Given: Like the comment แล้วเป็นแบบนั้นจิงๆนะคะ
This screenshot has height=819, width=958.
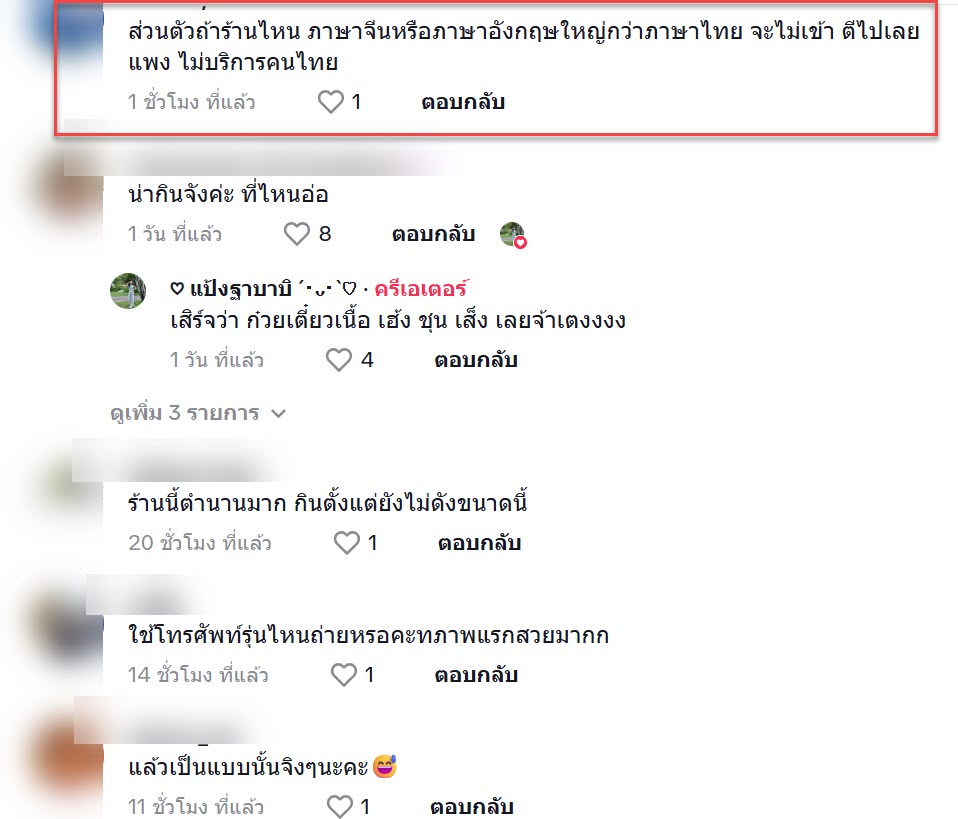Looking at the screenshot, I should pyautogui.click(x=340, y=807).
